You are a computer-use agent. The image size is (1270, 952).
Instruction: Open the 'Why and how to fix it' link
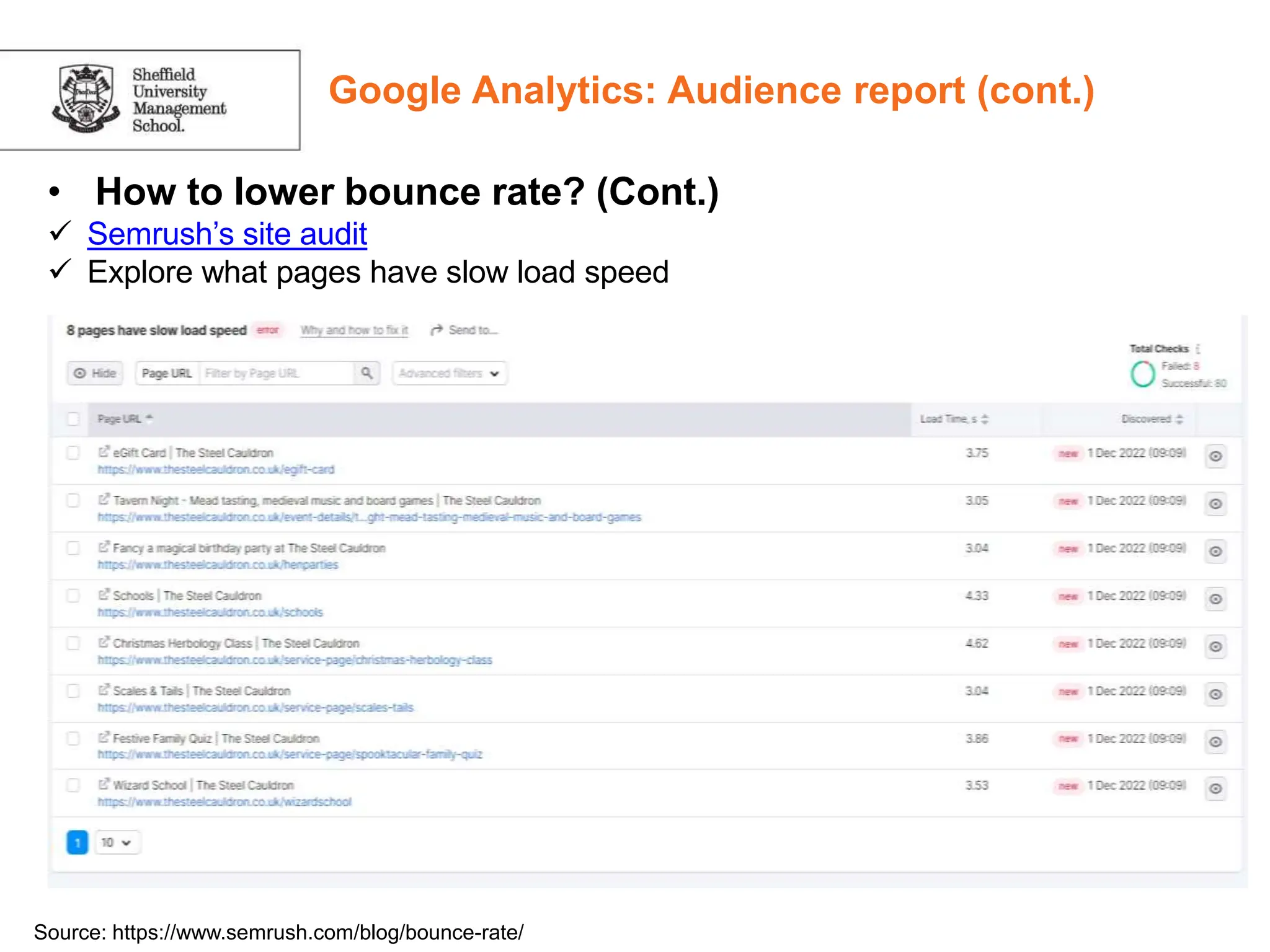354,330
